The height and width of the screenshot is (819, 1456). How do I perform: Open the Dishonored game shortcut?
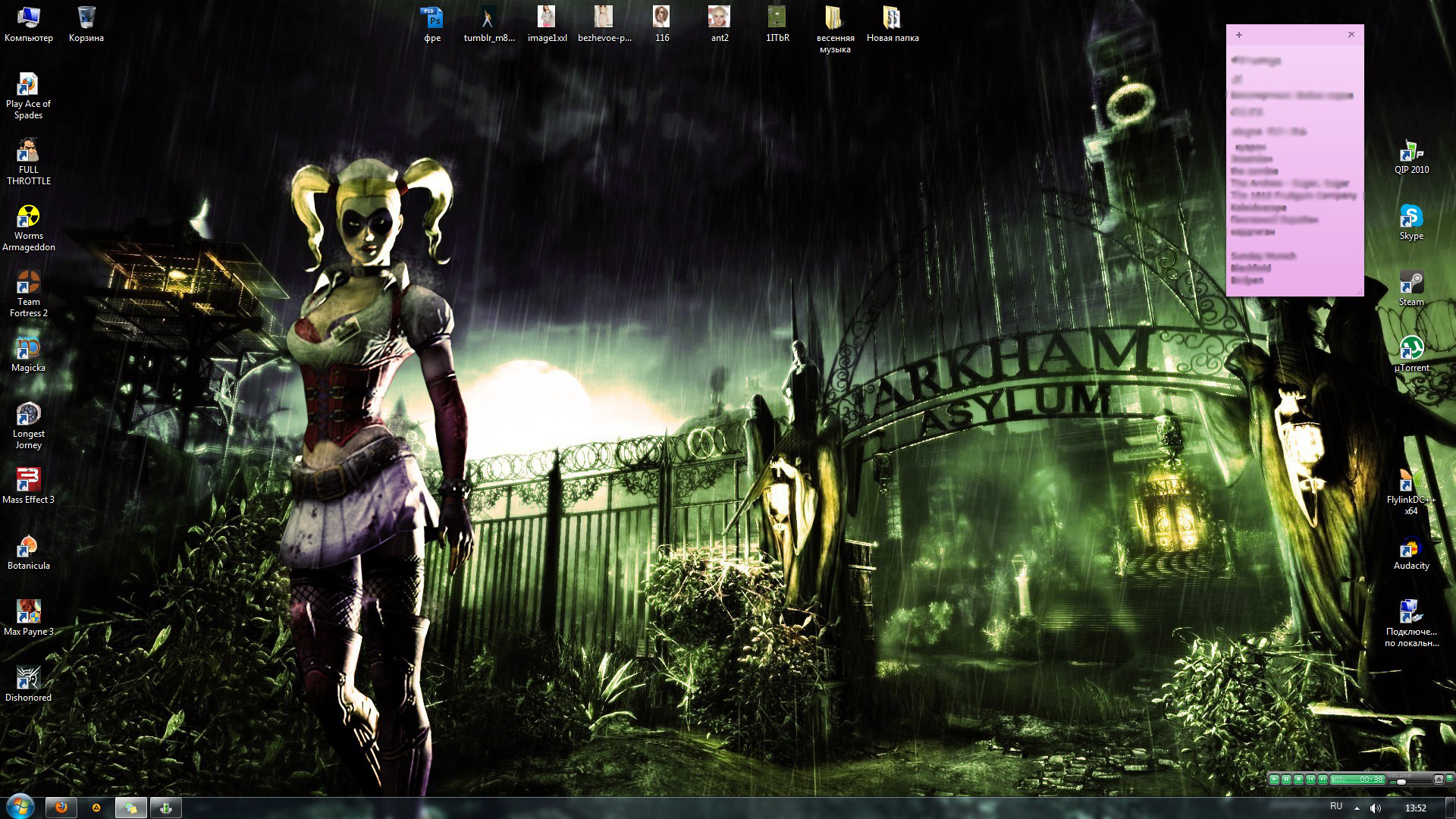point(28,679)
